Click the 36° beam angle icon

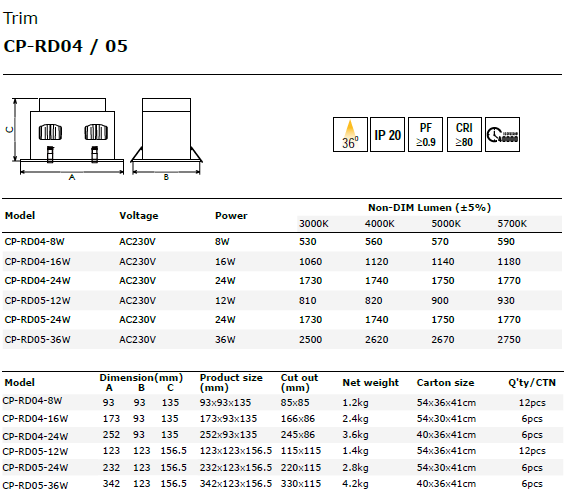tap(350, 134)
